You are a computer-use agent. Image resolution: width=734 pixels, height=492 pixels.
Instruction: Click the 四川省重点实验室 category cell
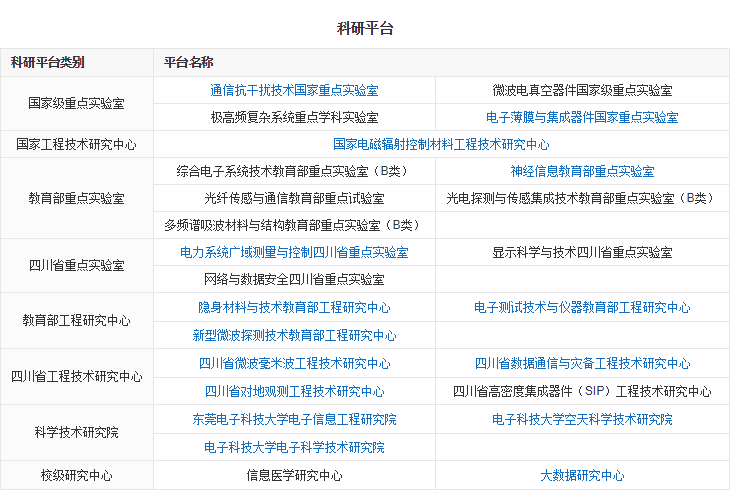(x=77, y=266)
